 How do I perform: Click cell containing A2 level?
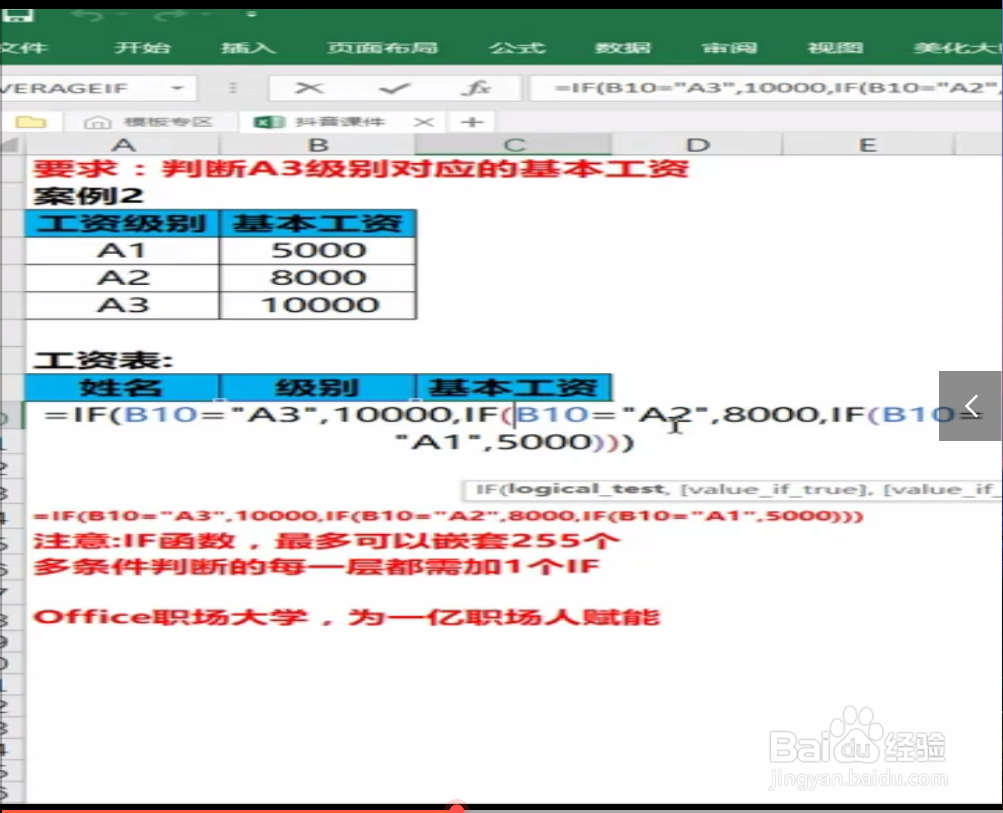point(122,278)
